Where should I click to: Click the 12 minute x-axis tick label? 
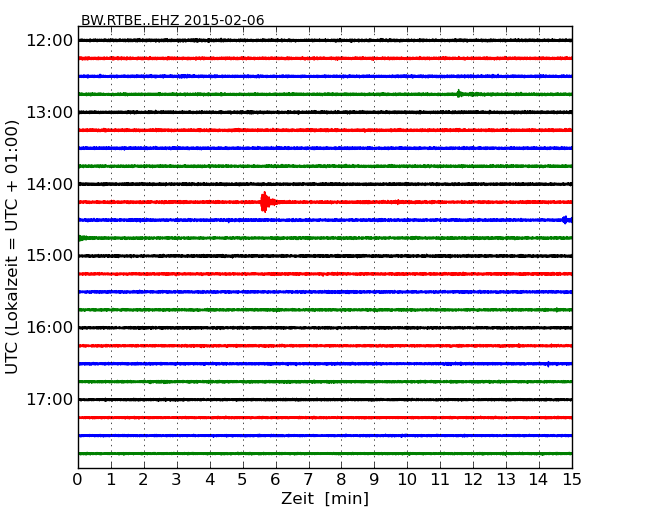tap(473, 479)
